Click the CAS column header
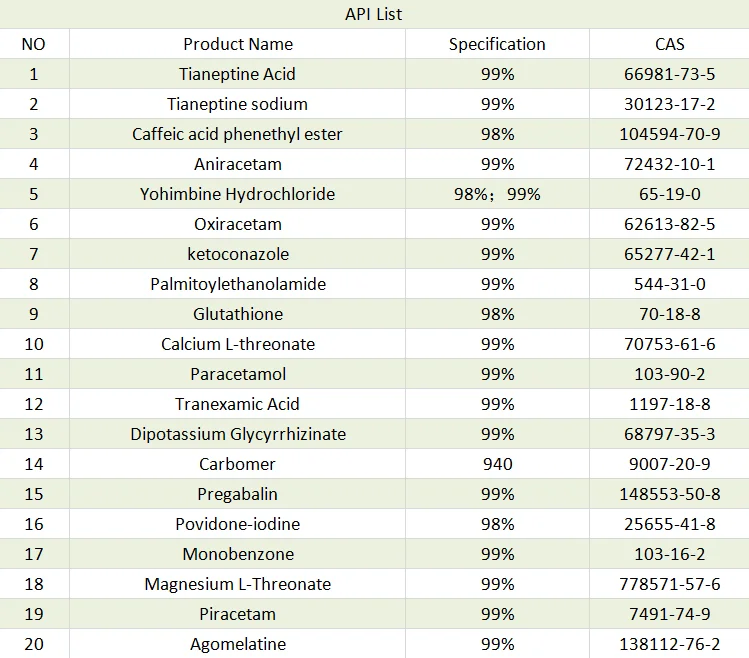 pyautogui.click(x=669, y=44)
